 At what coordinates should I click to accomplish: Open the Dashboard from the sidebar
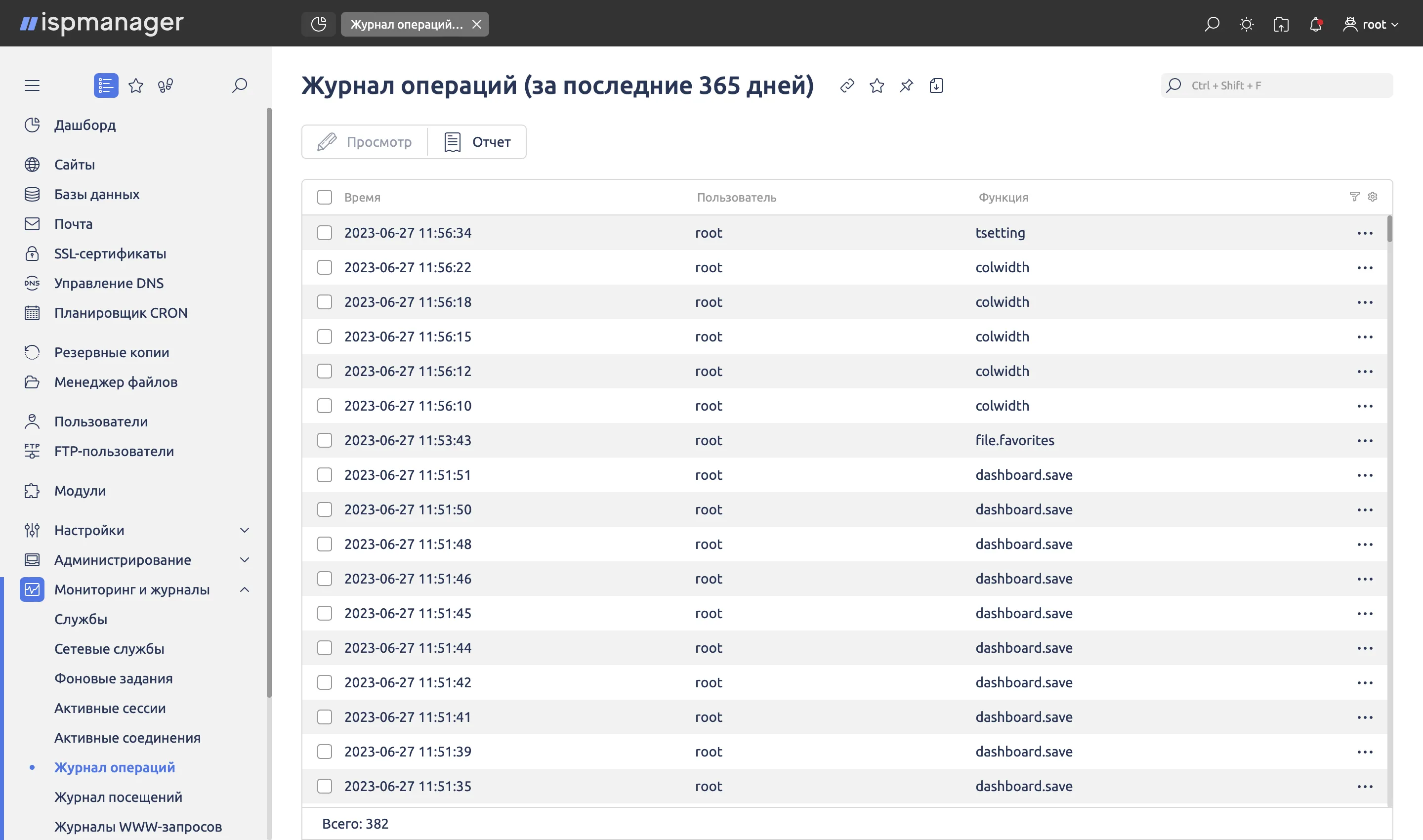pyautogui.click(x=85, y=125)
